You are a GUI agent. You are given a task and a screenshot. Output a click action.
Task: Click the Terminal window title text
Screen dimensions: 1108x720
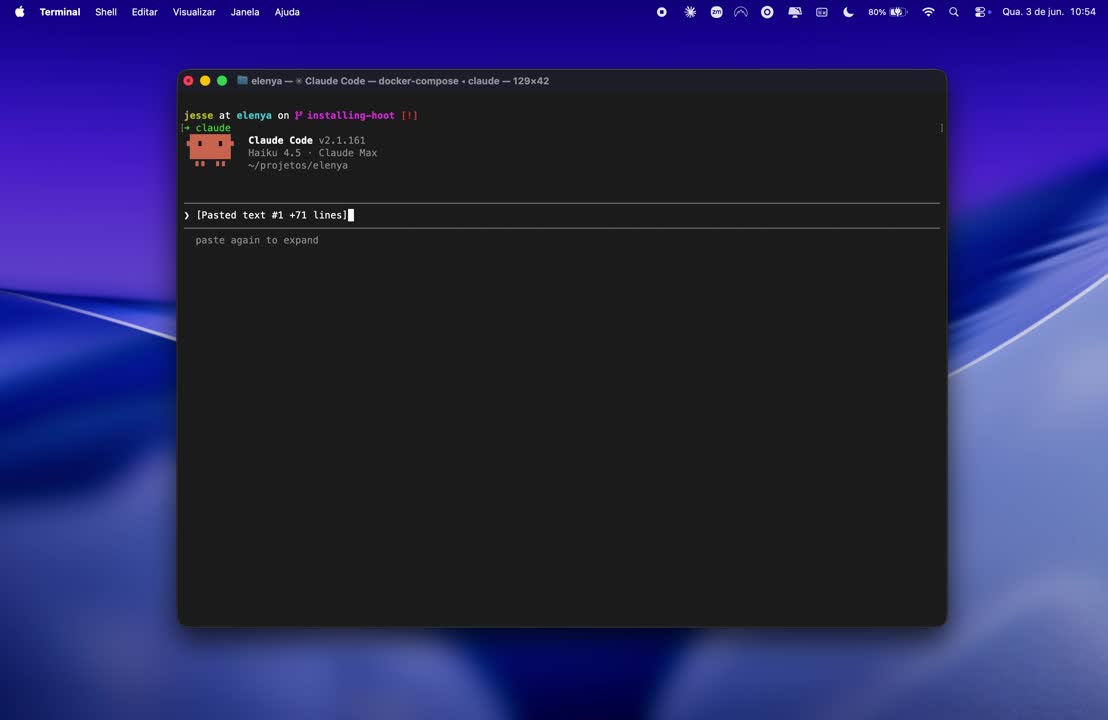coord(400,81)
